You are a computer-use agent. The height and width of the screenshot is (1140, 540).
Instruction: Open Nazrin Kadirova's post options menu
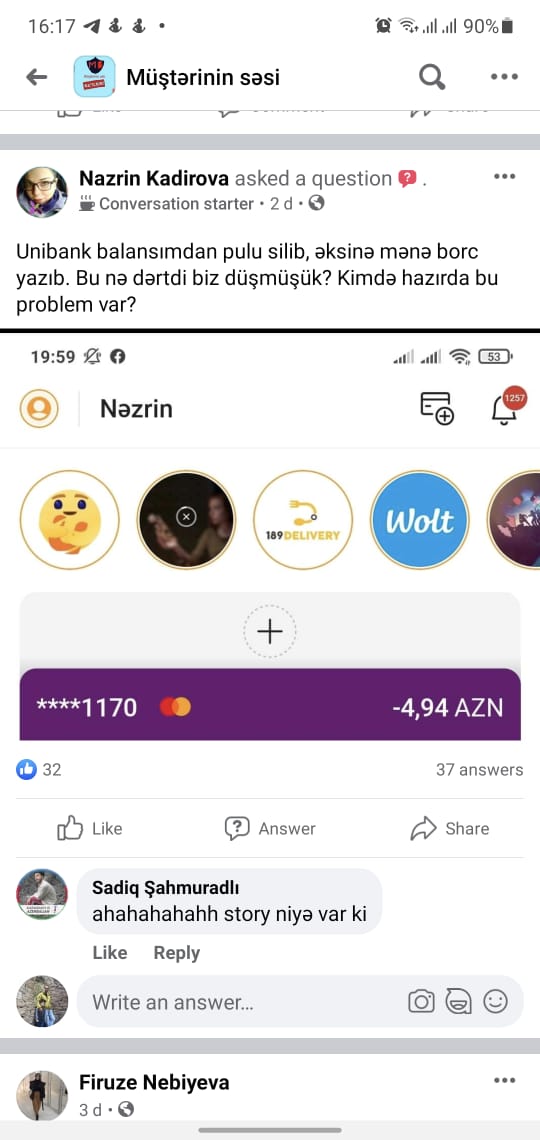(504, 177)
